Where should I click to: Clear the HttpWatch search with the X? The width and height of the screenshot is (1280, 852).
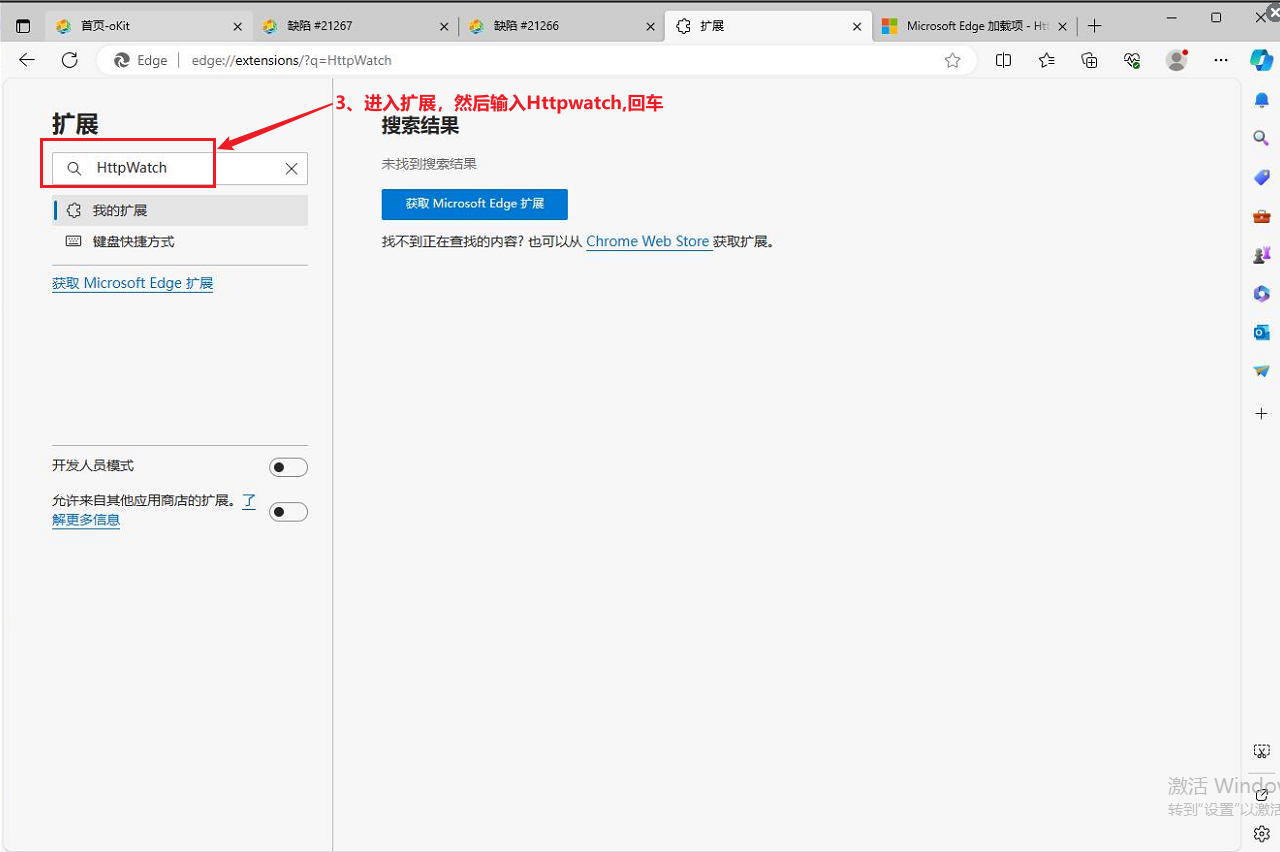tap(291, 169)
